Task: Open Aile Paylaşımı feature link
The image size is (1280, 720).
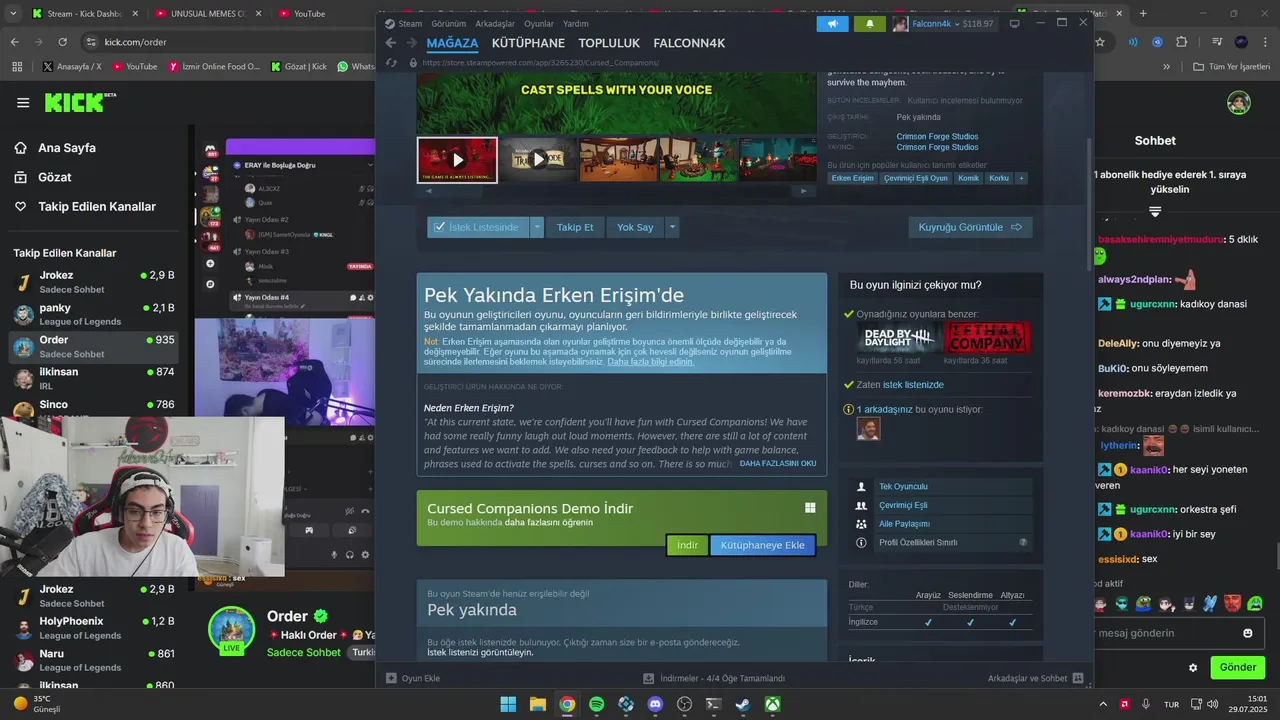Action: tap(904, 524)
